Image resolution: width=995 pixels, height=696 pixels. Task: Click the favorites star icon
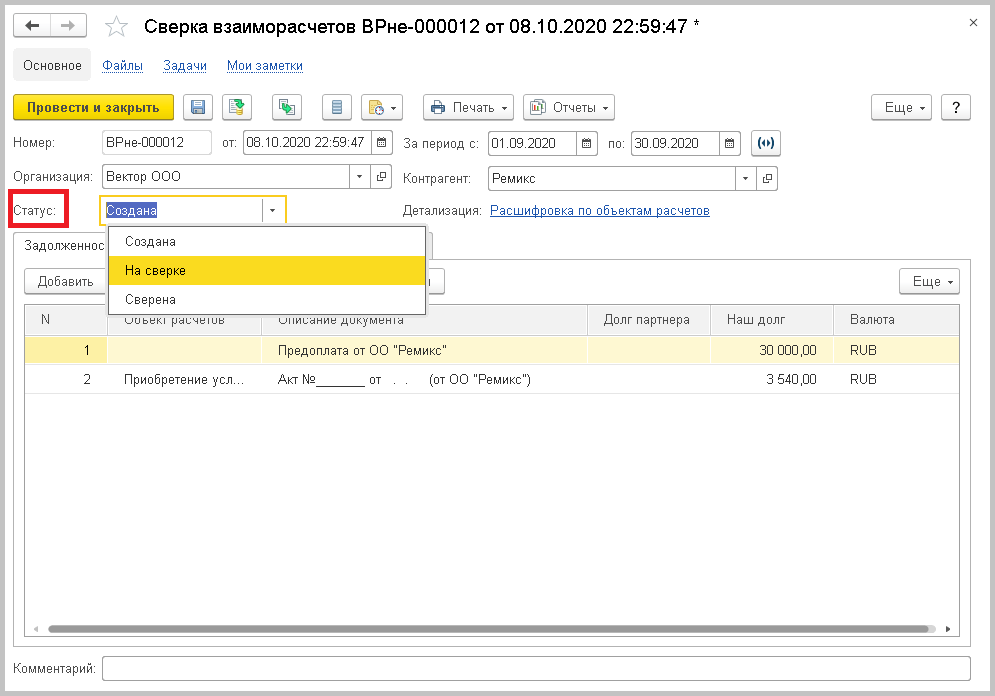click(117, 27)
